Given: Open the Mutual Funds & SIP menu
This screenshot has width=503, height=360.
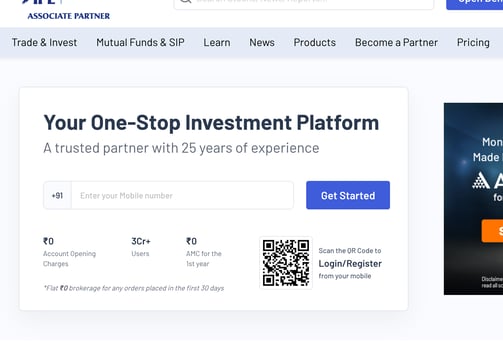Looking at the screenshot, I should coord(140,42).
